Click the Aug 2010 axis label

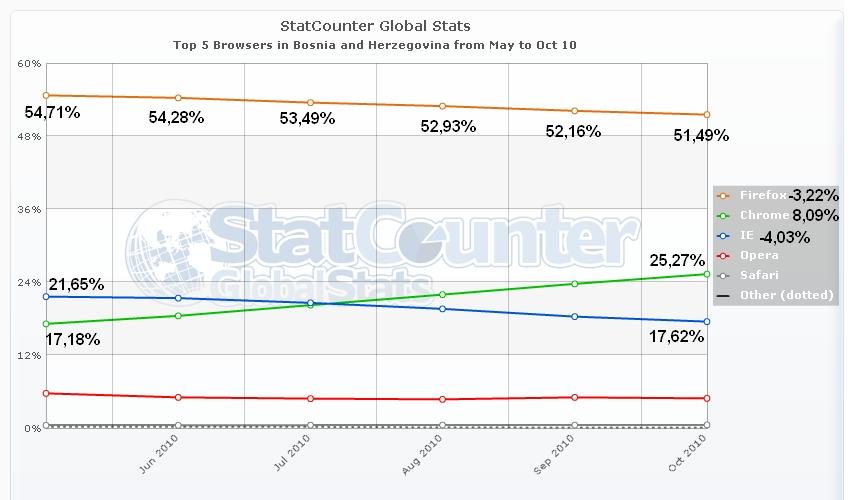(422, 455)
